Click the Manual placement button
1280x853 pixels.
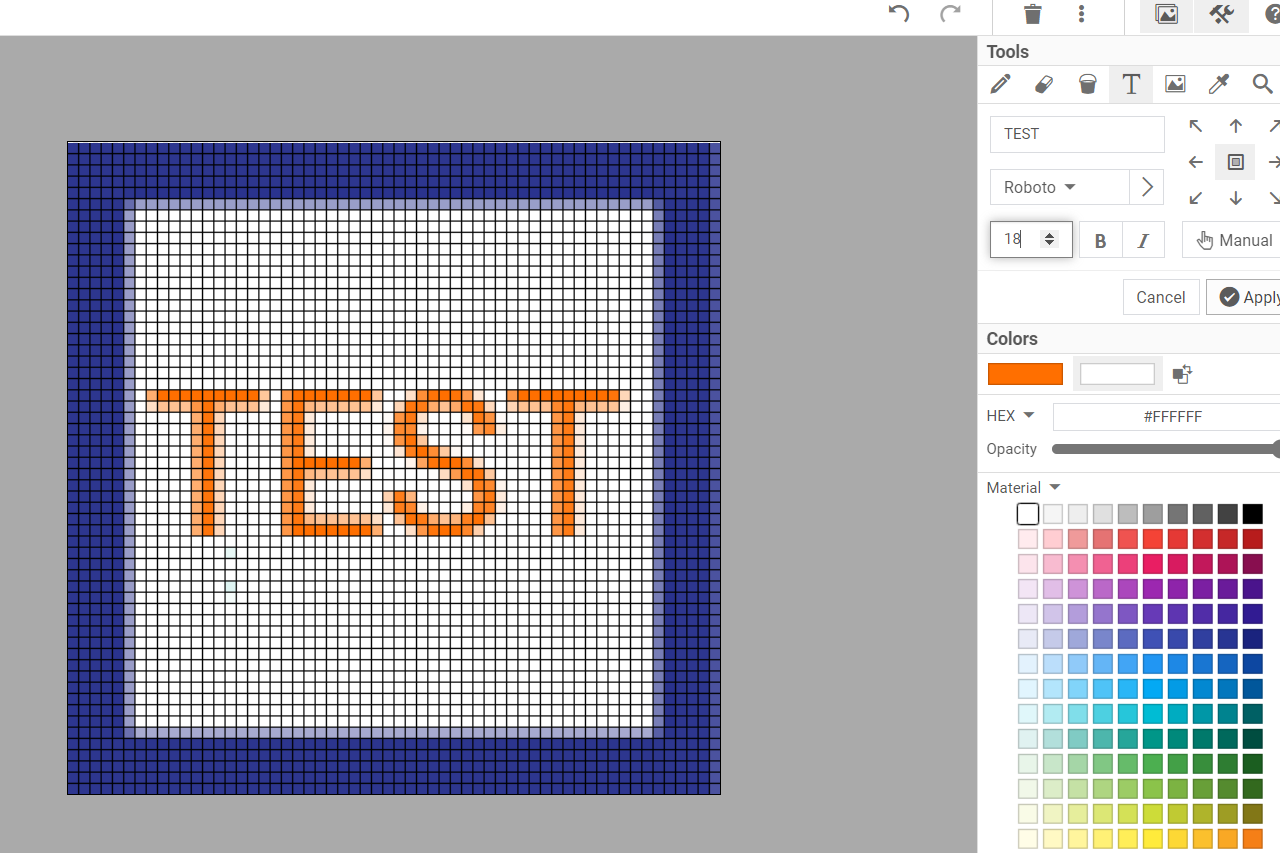pos(1235,240)
